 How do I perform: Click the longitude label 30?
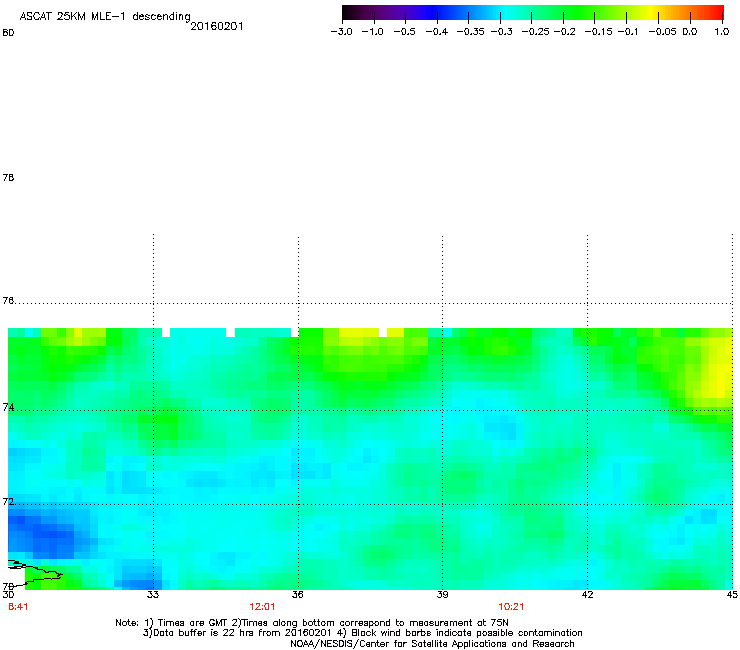8,595
